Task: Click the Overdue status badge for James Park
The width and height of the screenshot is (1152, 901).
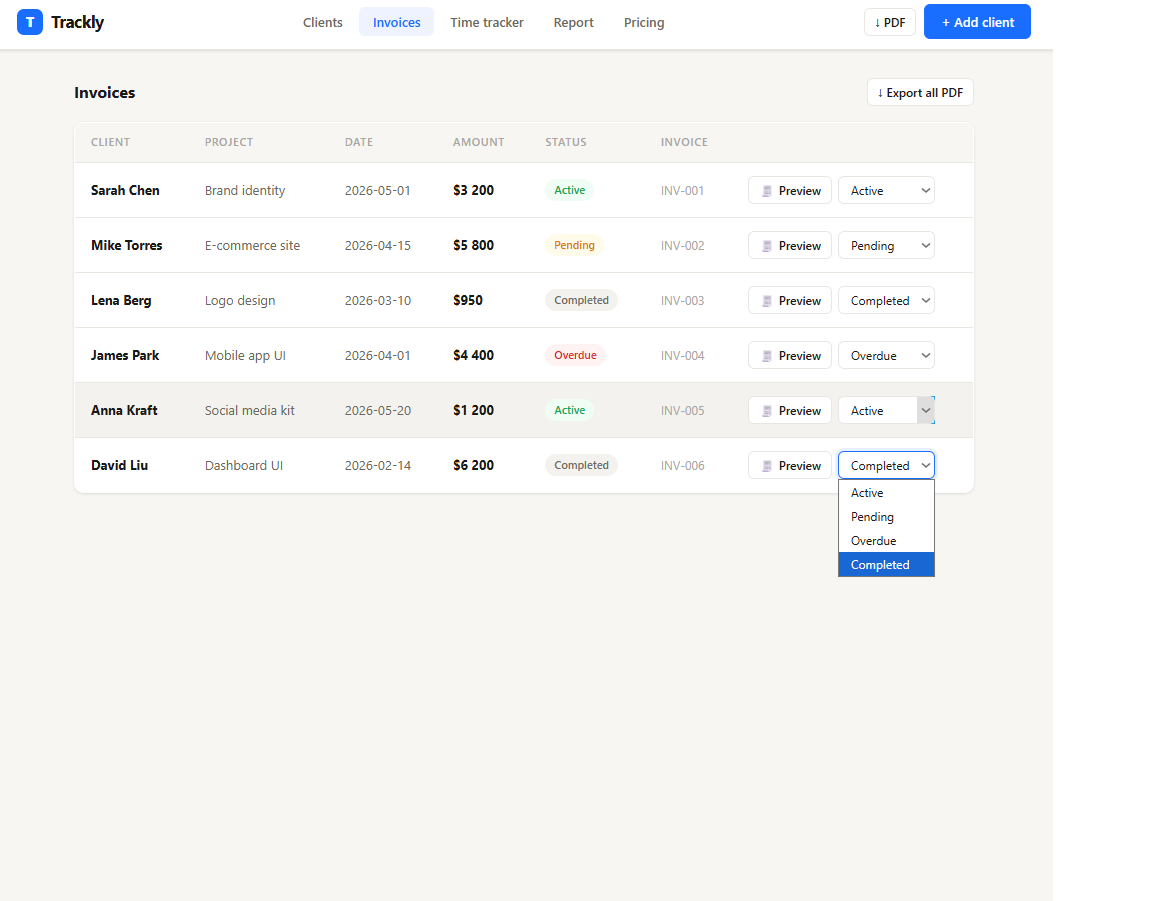Action: (x=575, y=356)
